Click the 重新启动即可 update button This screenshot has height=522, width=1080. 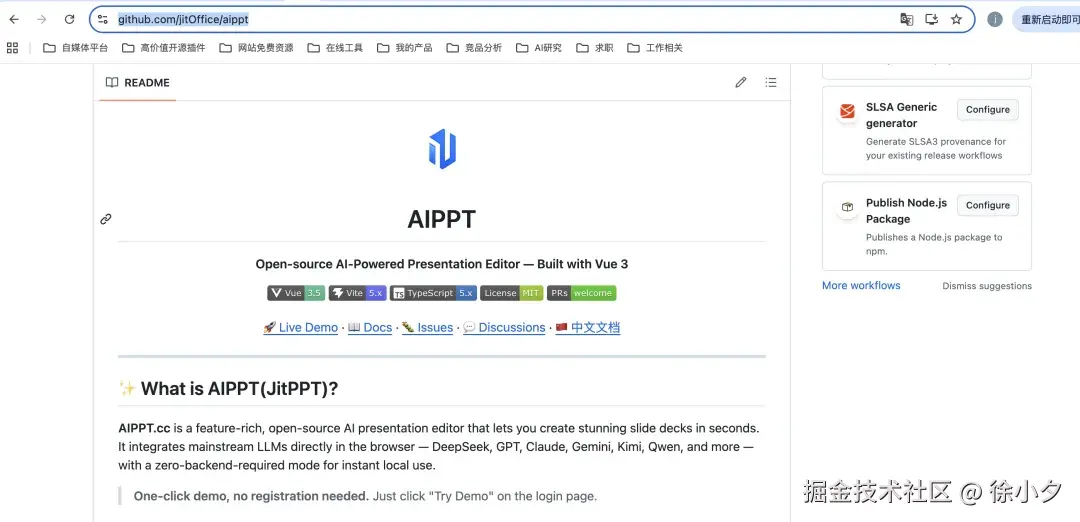click(x=1047, y=19)
